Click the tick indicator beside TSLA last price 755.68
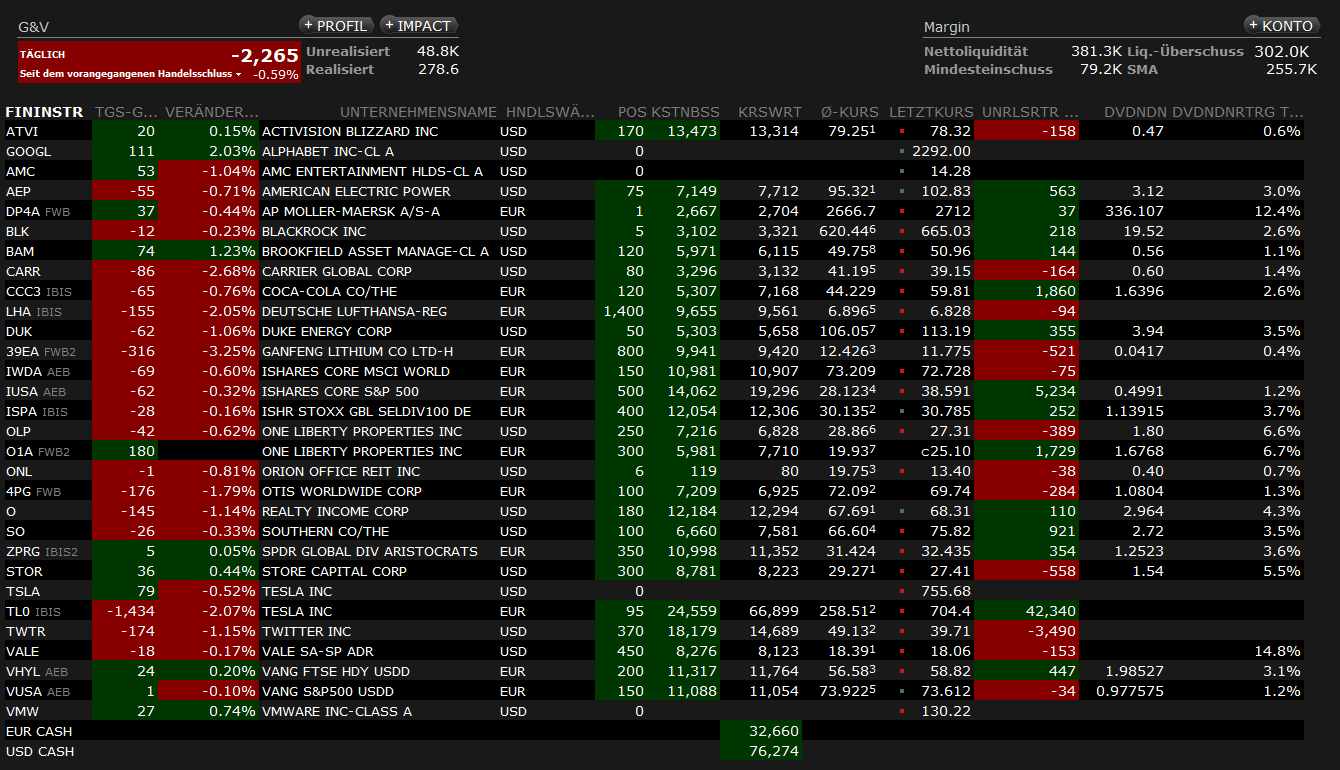Image resolution: width=1340 pixels, height=770 pixels. (901, 592)
